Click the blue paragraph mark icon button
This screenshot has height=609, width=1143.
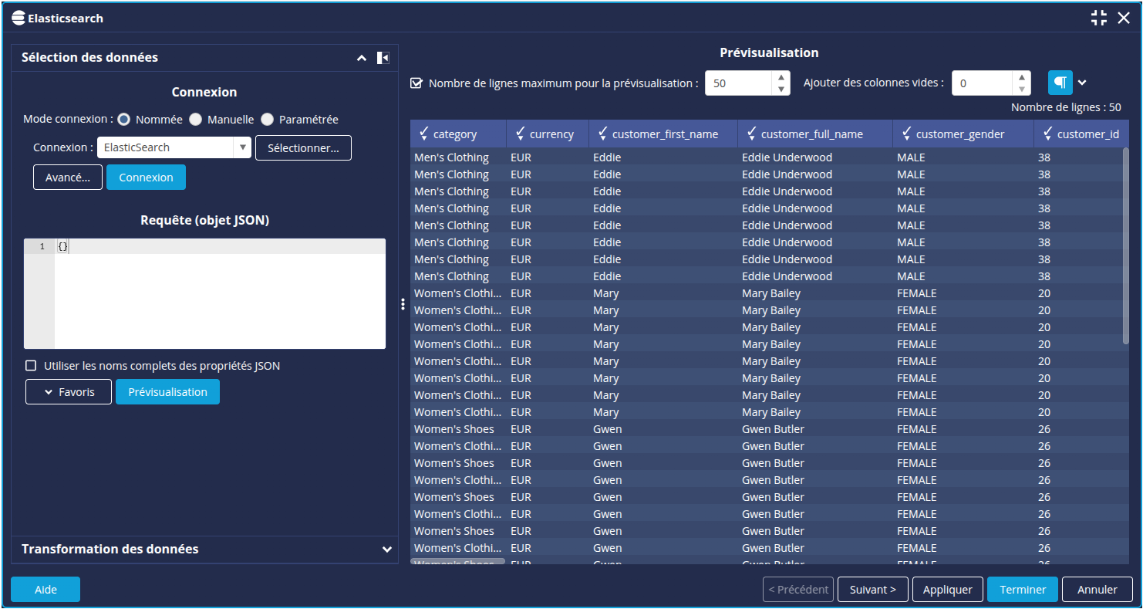(x=1060, y=83)
